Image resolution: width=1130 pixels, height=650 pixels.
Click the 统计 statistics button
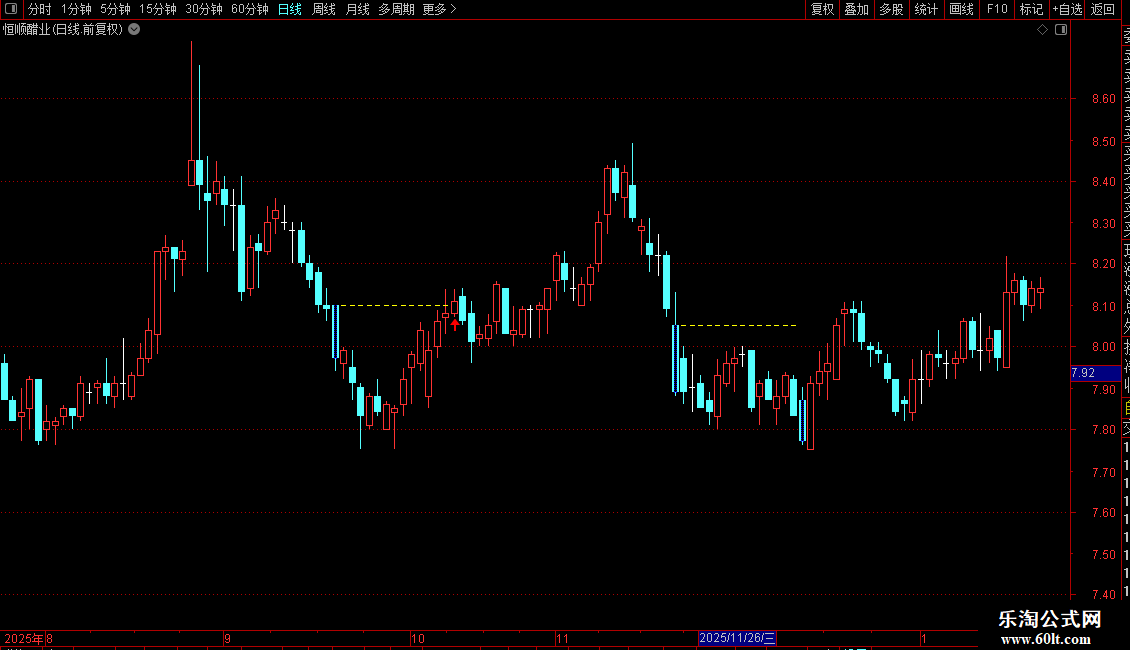pos(926,9)
